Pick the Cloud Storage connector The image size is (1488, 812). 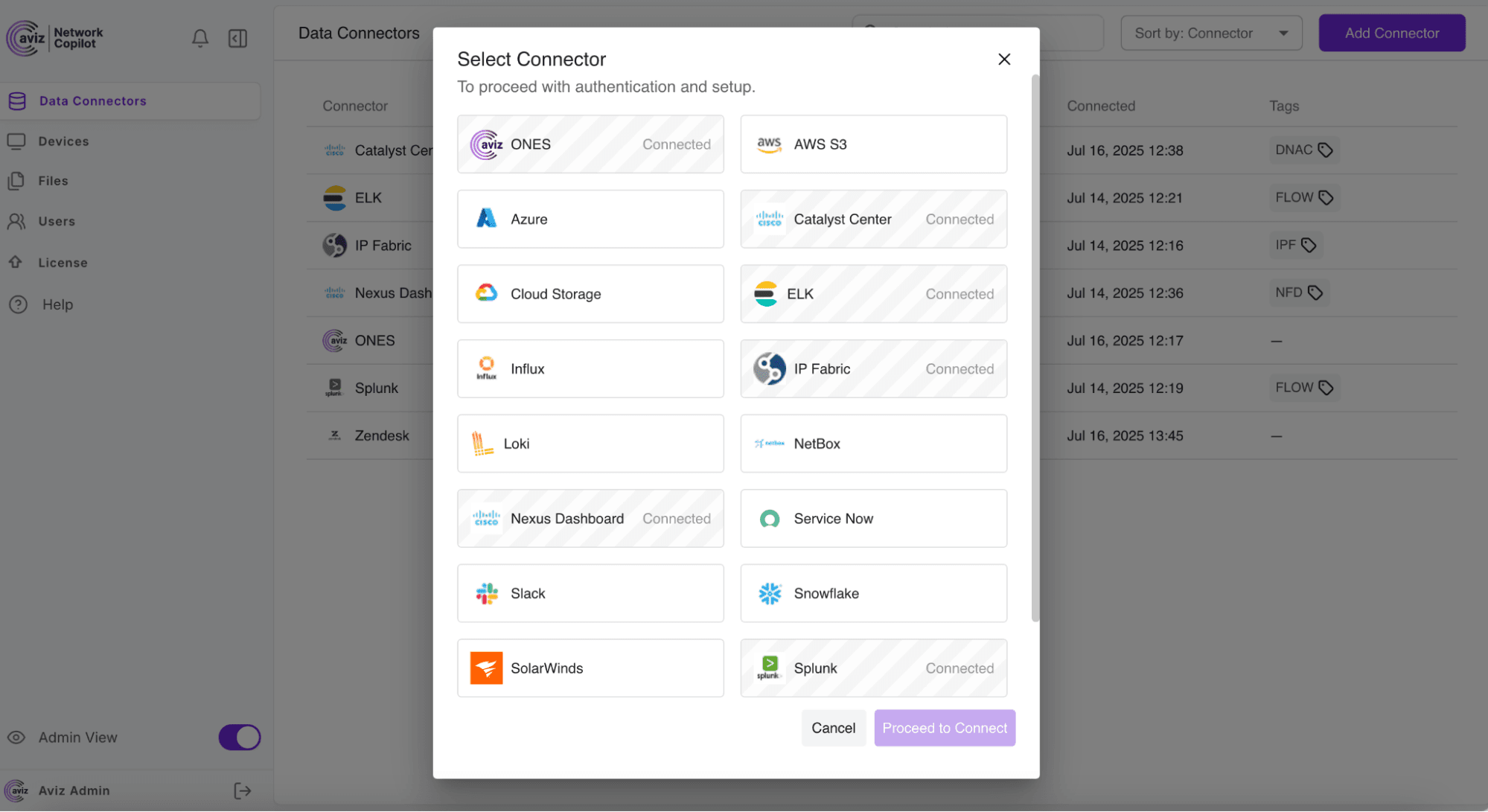(x=590, y=293)
